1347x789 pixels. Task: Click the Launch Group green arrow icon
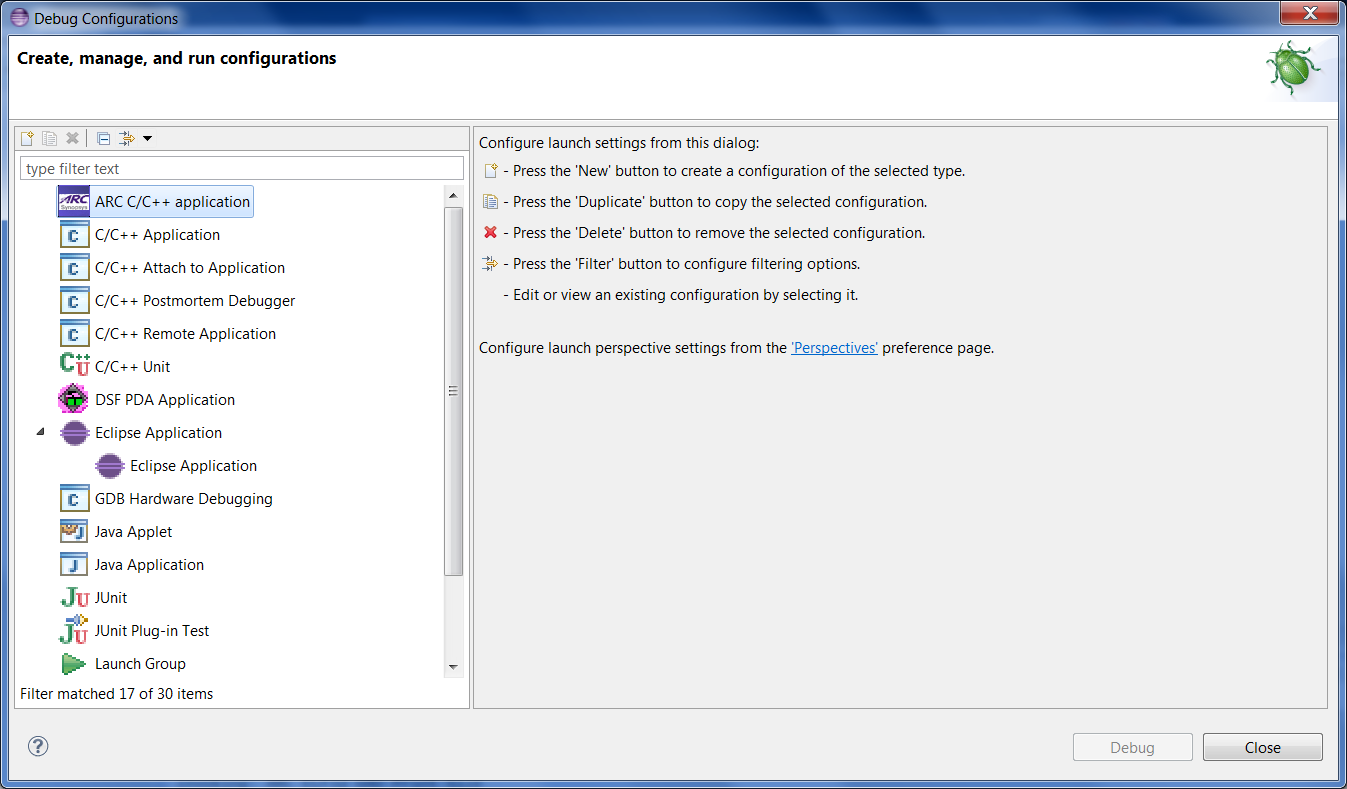point(74,663)
